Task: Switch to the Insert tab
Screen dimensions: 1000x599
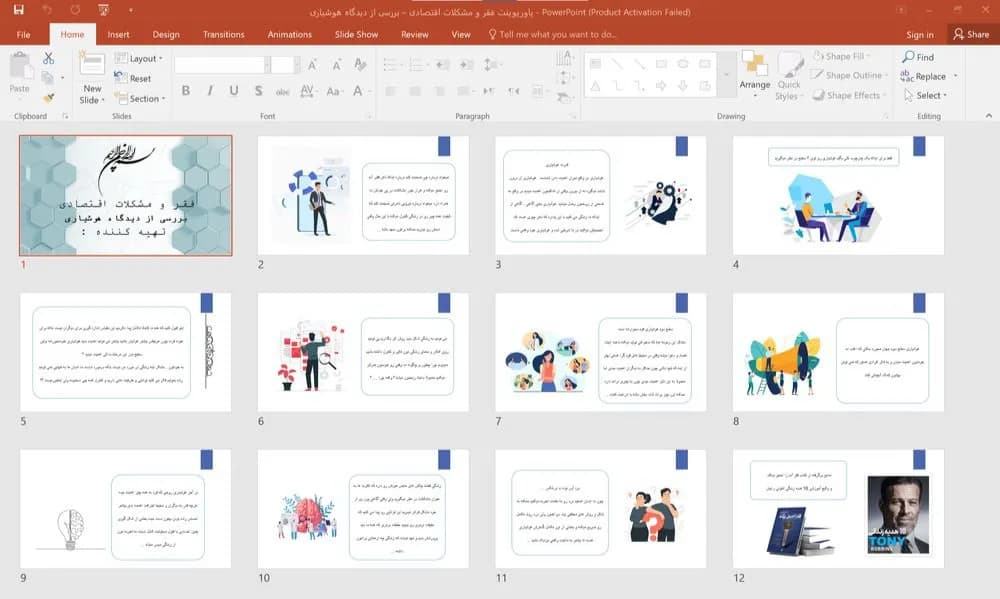Action: click(118, 34)
